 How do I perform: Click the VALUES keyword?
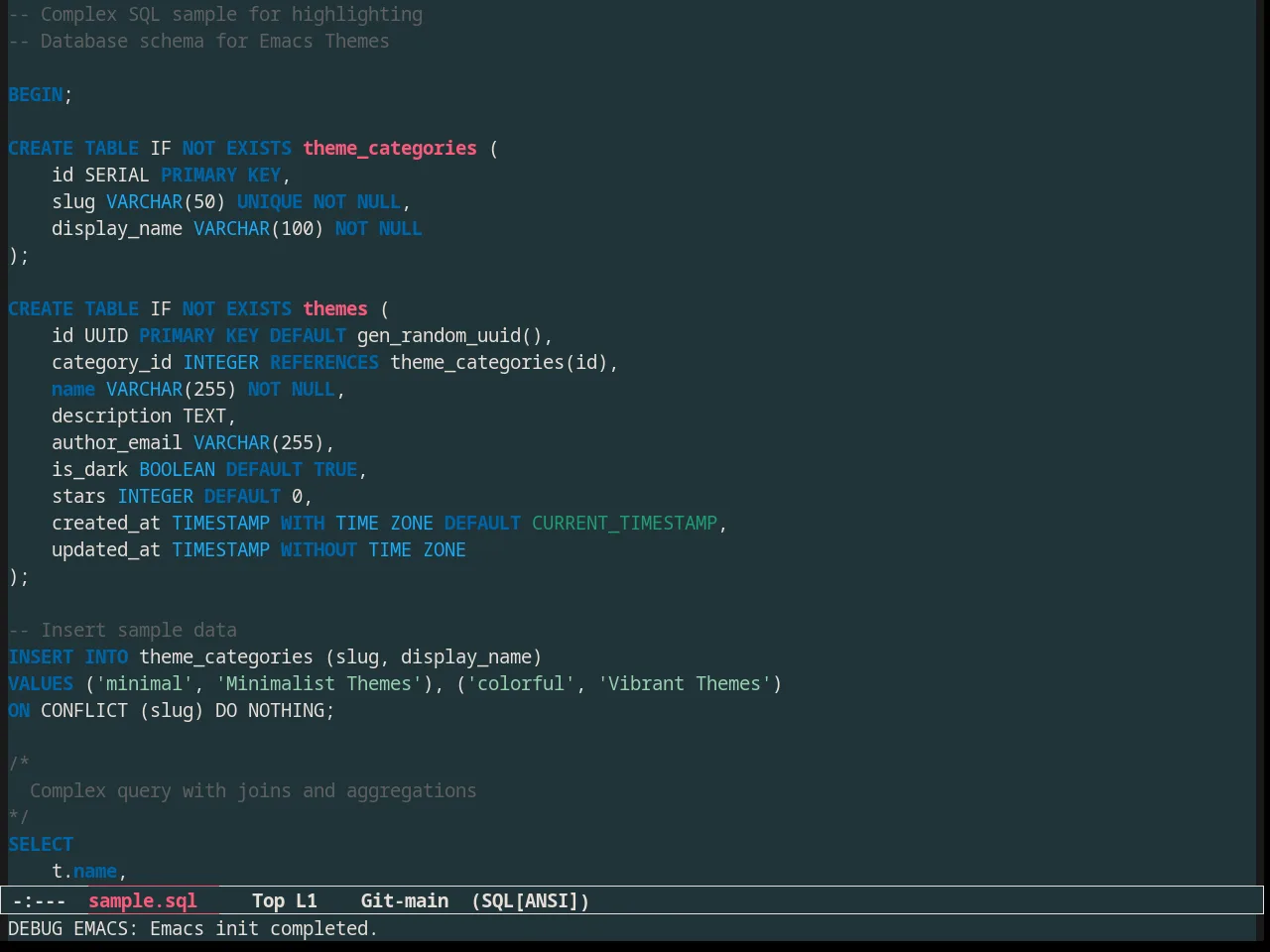(41, 683)
